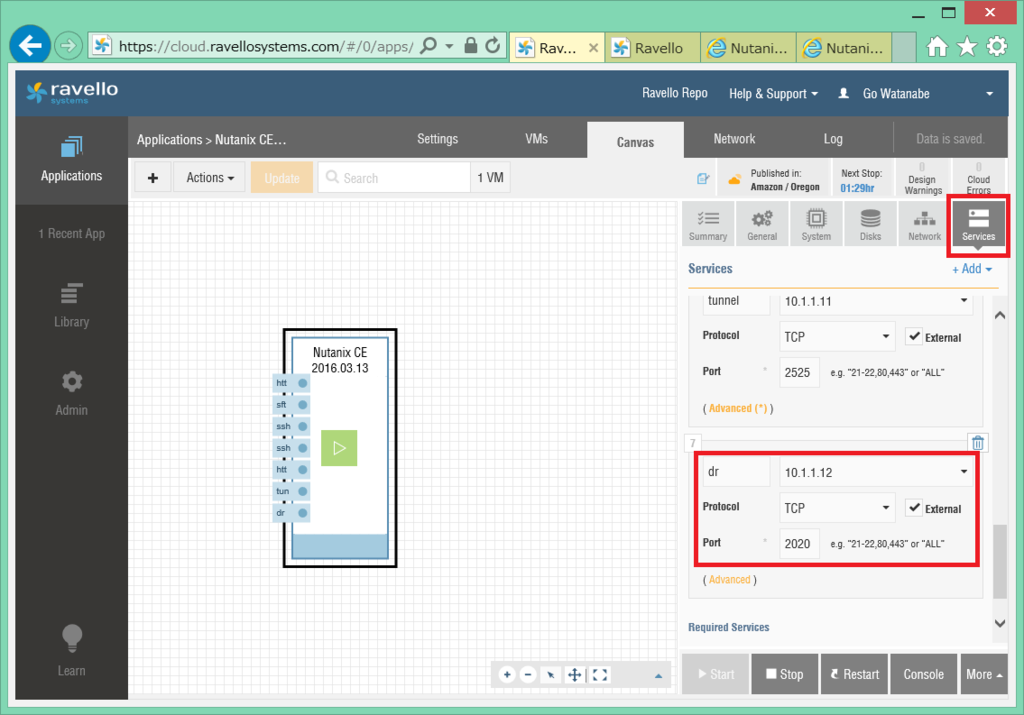Click the Stop VM button

coord(784,675)
